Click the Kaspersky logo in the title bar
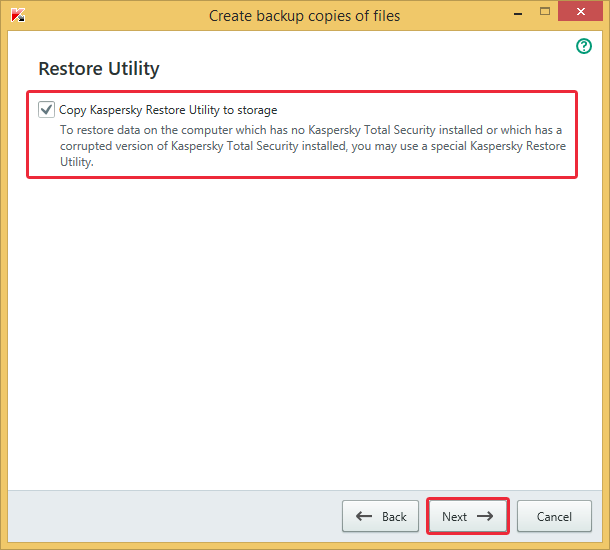The image size is (610, 550). coord(17,15)
